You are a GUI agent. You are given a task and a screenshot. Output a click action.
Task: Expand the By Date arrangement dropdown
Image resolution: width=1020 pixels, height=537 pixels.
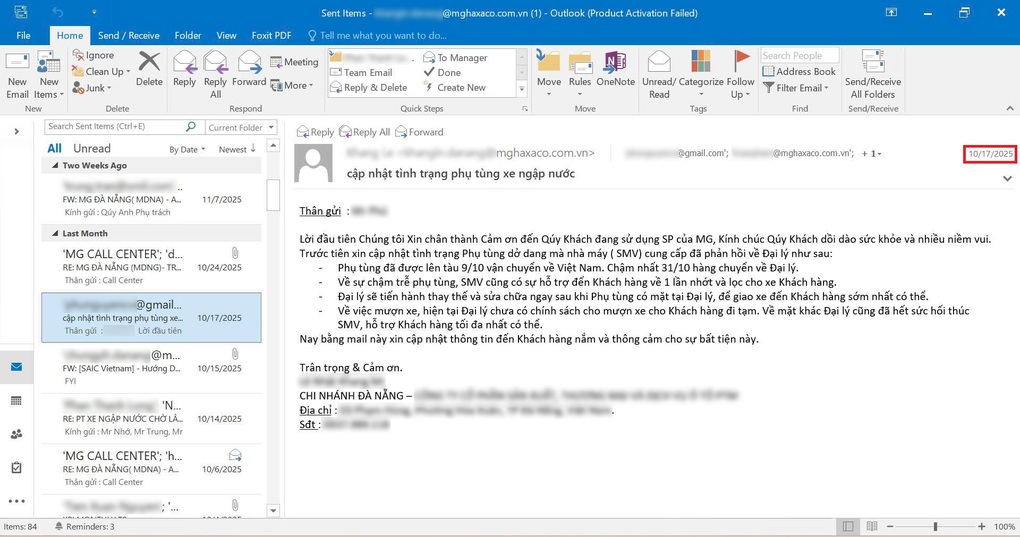[187, 149]
